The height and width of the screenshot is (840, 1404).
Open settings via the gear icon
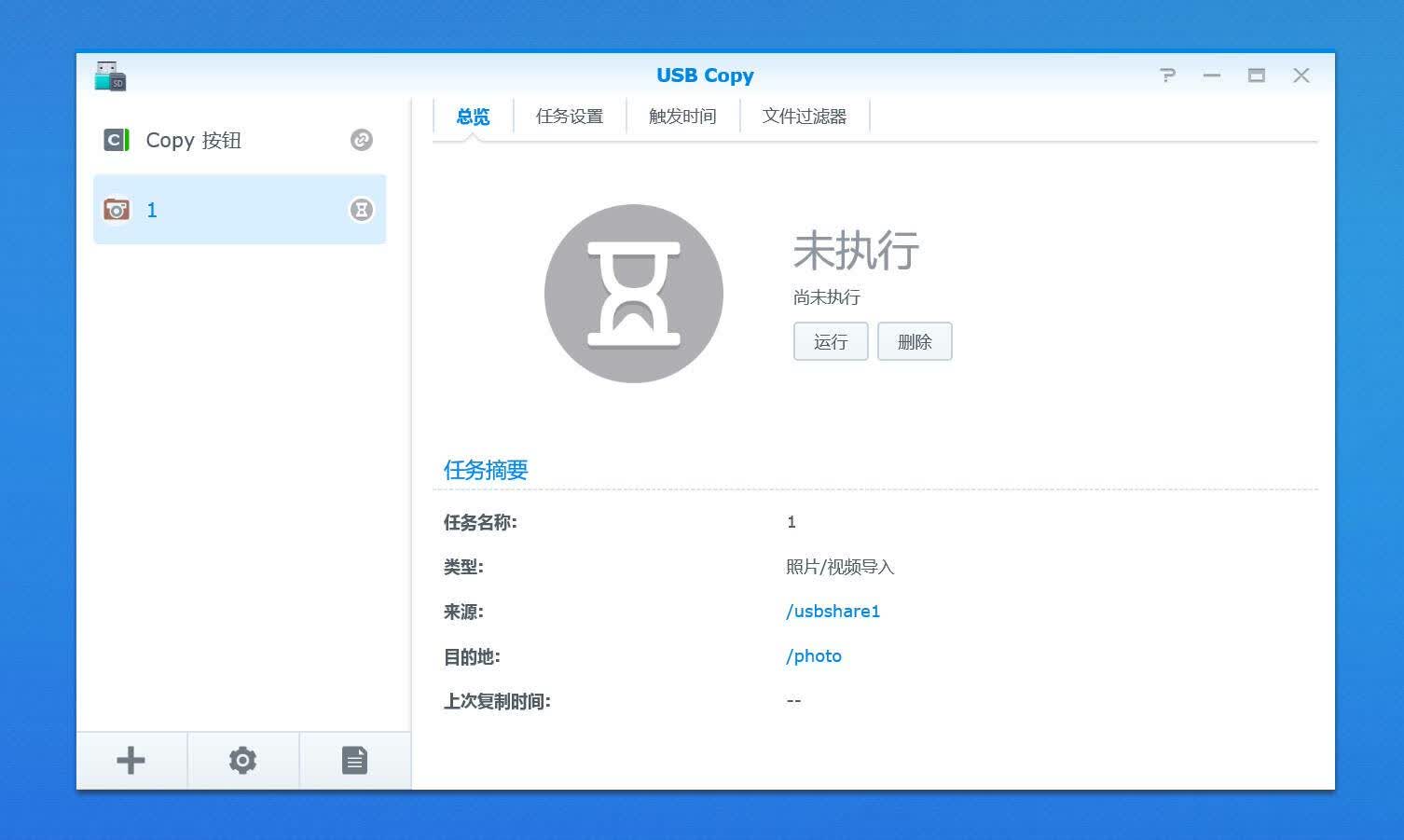[x=242, y=761]
